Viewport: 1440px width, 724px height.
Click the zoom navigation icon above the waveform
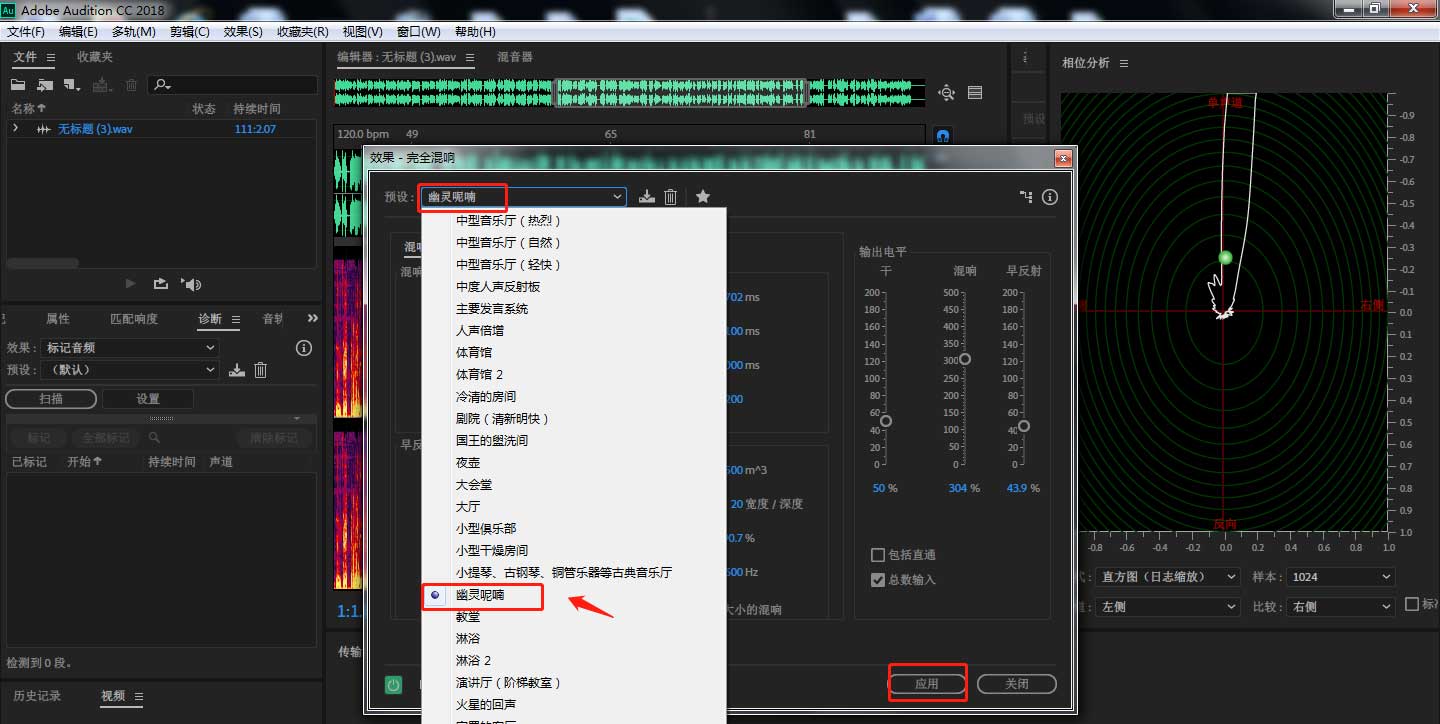945,92
